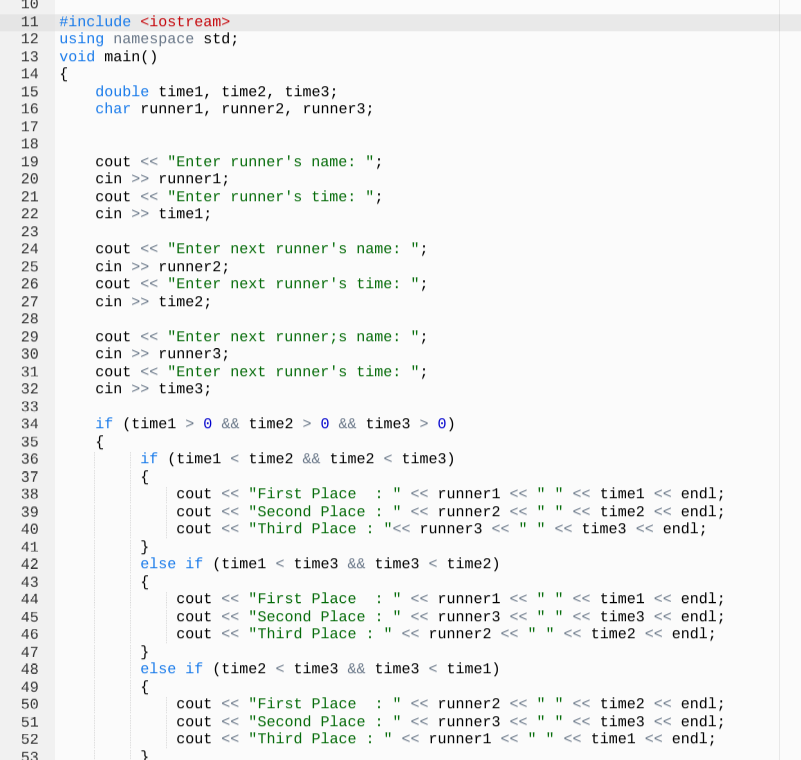Click the opening brace on line 14

point(64,74)
